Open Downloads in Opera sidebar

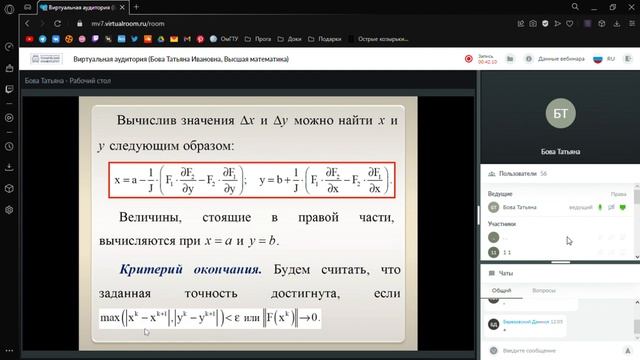click(x=9, y=167)
